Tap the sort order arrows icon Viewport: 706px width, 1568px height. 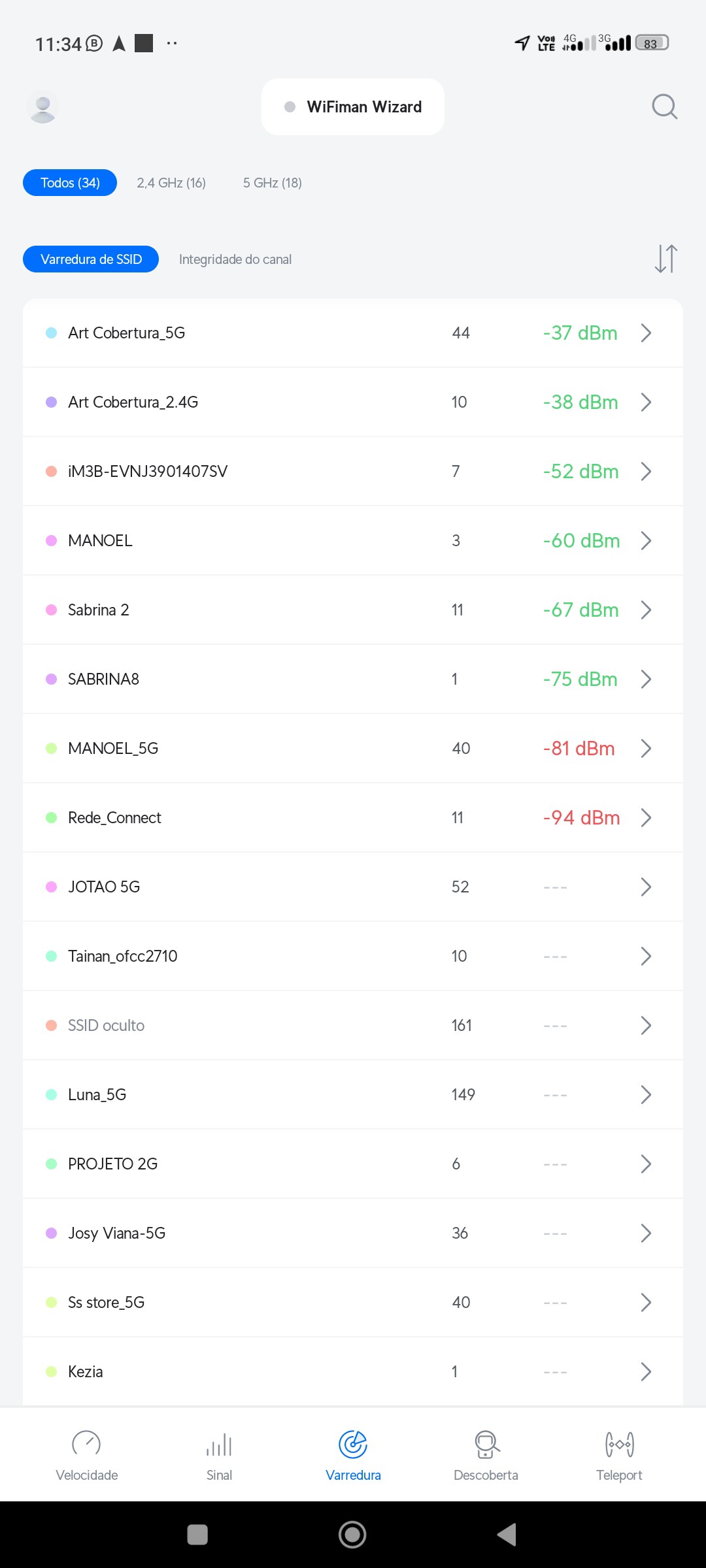[x=665, y=259]
